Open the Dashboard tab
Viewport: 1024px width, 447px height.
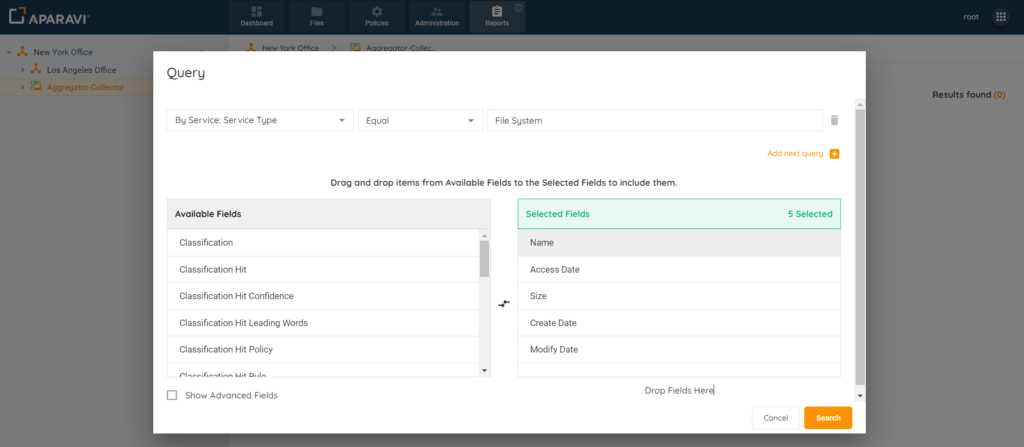[x=256, y=16]
